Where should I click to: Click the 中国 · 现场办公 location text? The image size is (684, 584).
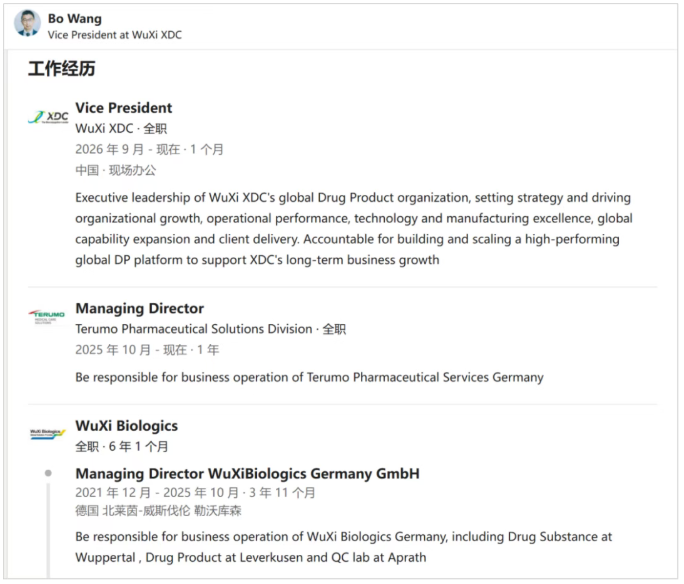tap(116, 170)
